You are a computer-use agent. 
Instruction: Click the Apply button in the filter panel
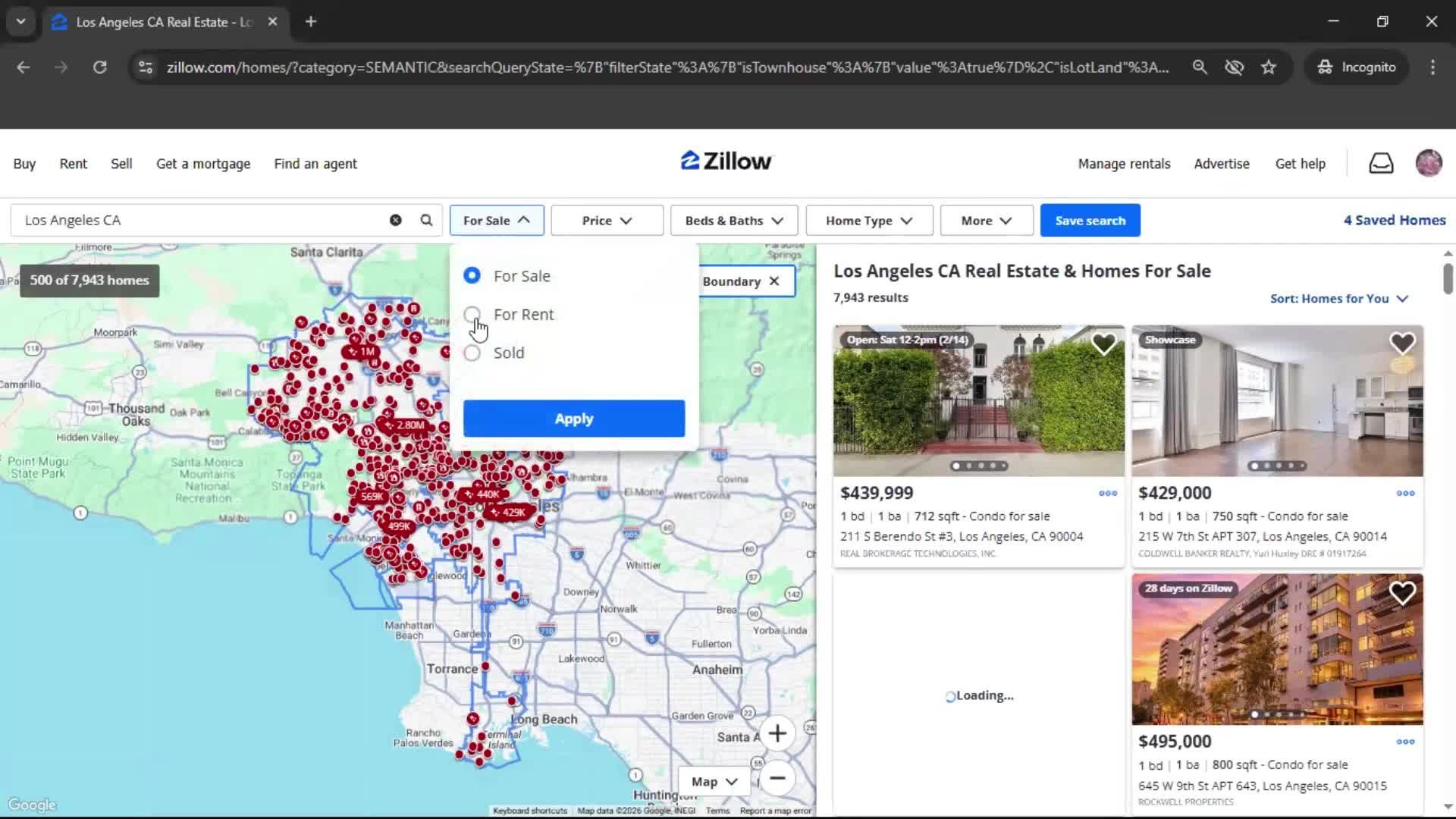click(x=573, y=418)
